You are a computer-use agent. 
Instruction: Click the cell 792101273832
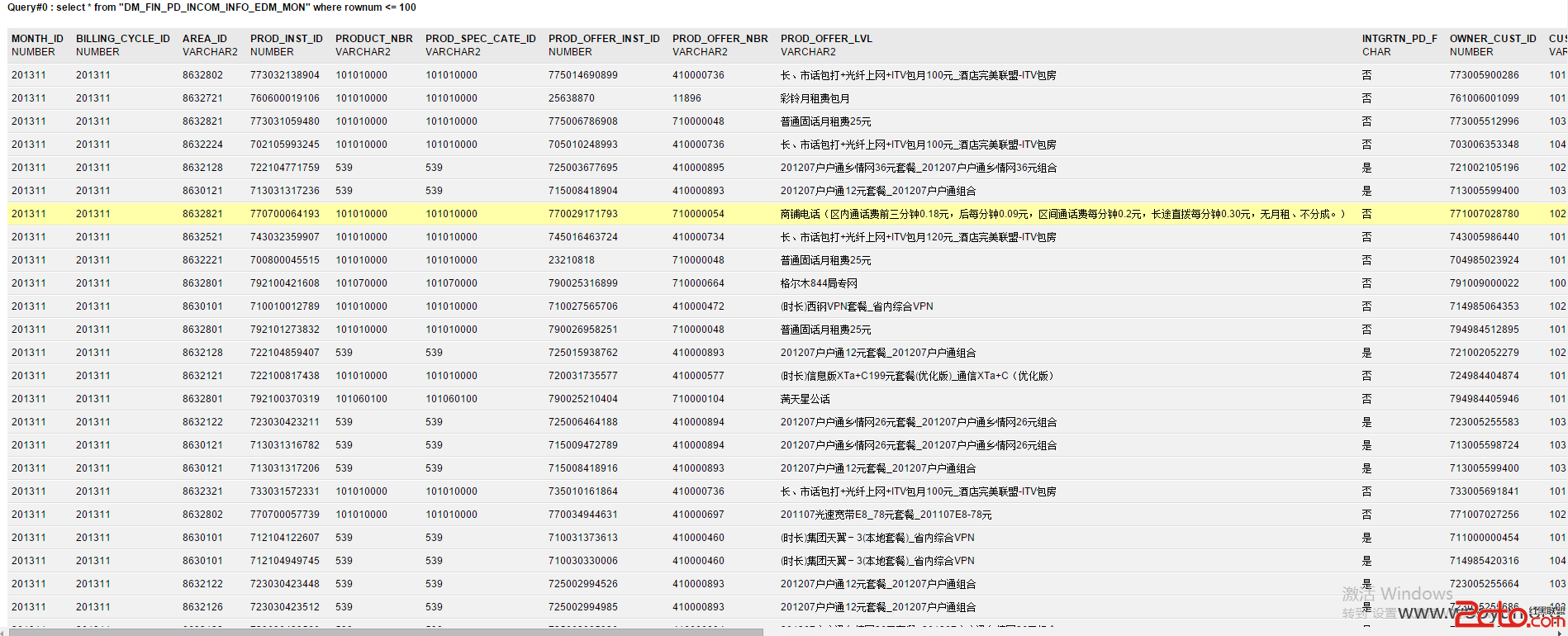pos(285,330)
